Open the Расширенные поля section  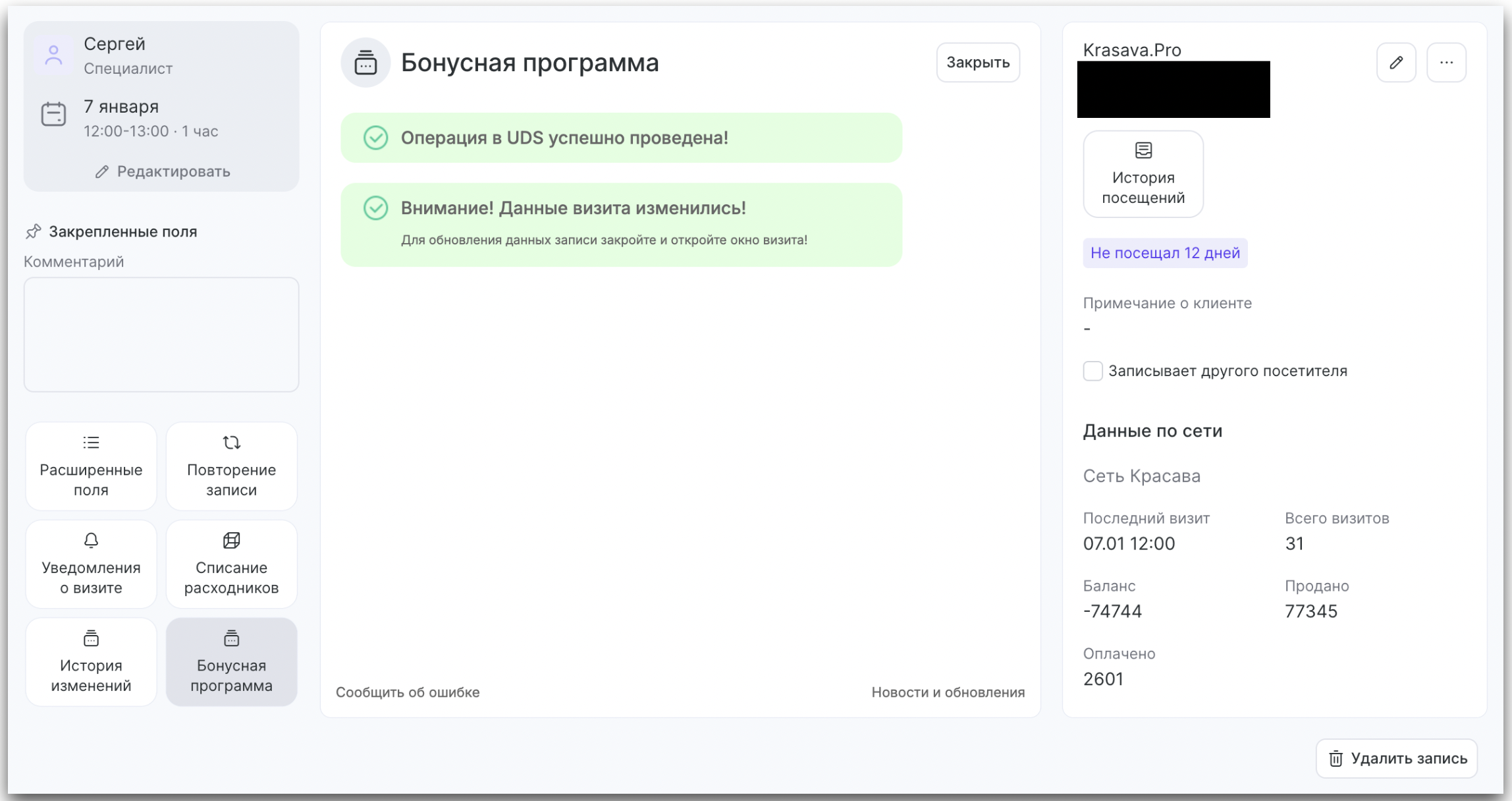point(91,466)
